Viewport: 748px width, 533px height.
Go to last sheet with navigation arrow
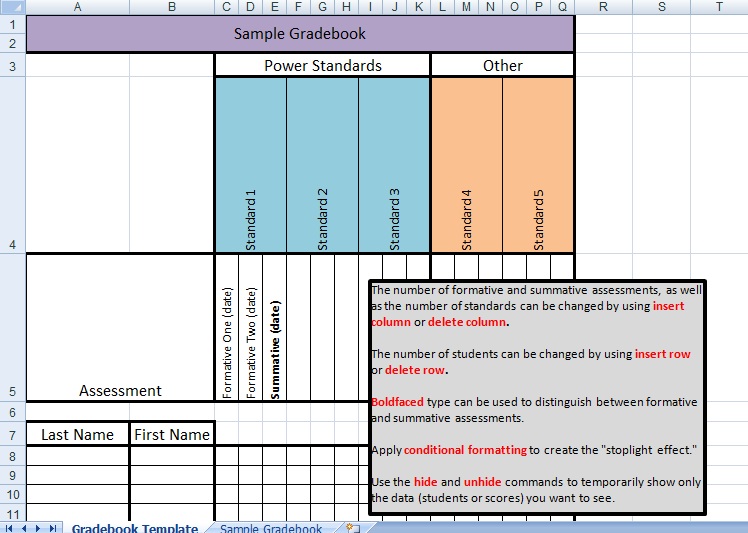pos(52,528)
